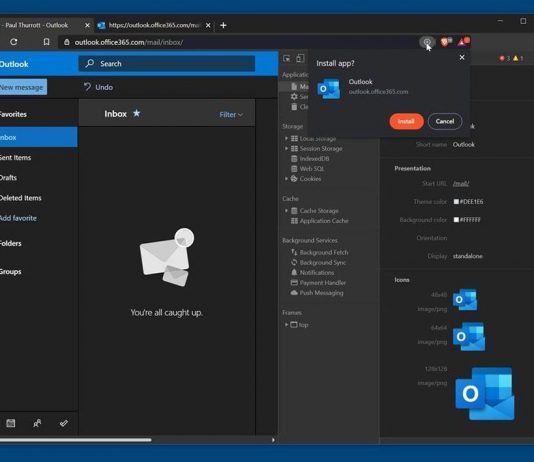Toggle the DevTools device toolbar icon
The image size is (534, 462).
pyautogui.click(x=300, y=59)
